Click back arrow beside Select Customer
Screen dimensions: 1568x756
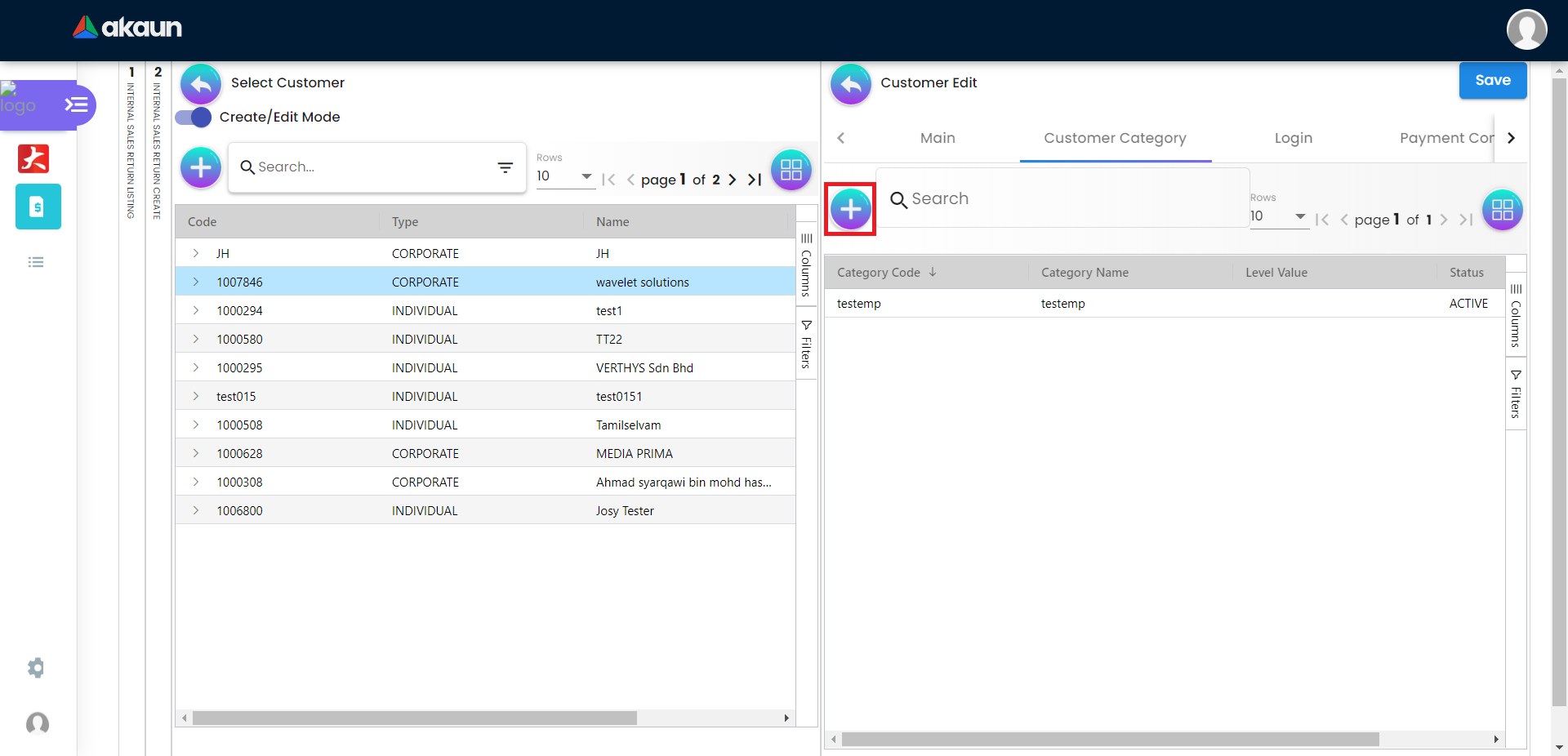tap(201, 83)
